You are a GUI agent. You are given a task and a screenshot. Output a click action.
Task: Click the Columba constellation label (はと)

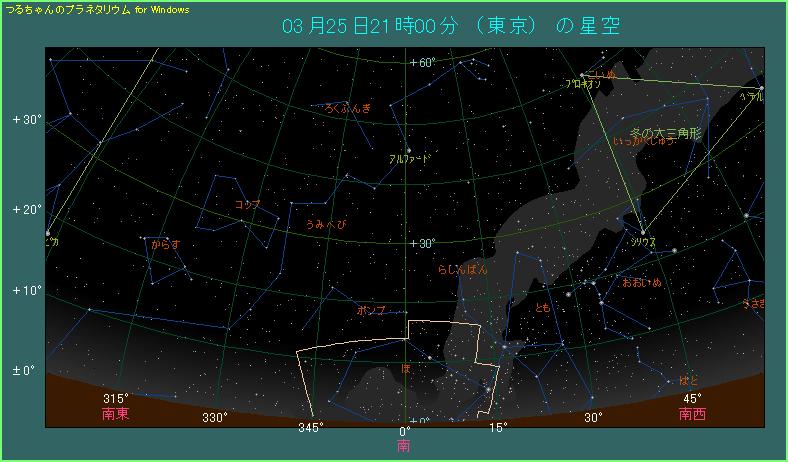[x=689, y=380]
